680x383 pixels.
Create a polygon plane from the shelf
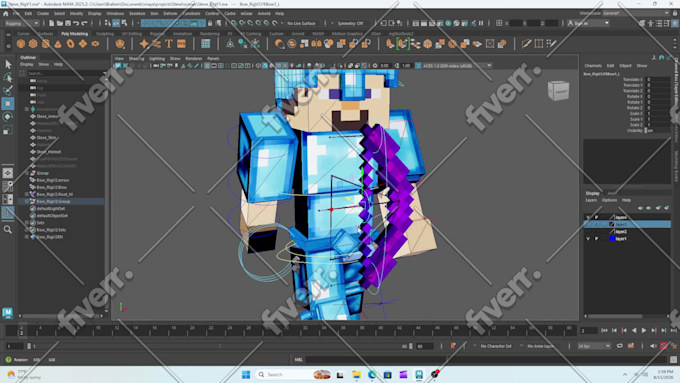(x=82, y=43)
